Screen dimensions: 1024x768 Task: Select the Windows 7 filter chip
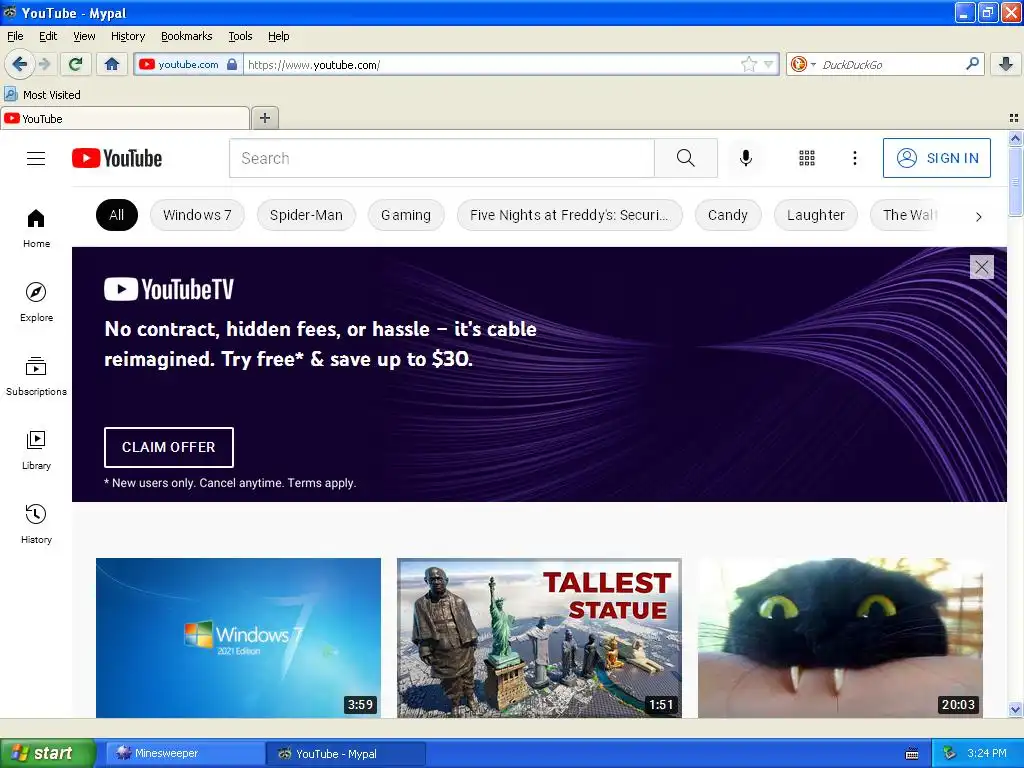click(197, 215)
